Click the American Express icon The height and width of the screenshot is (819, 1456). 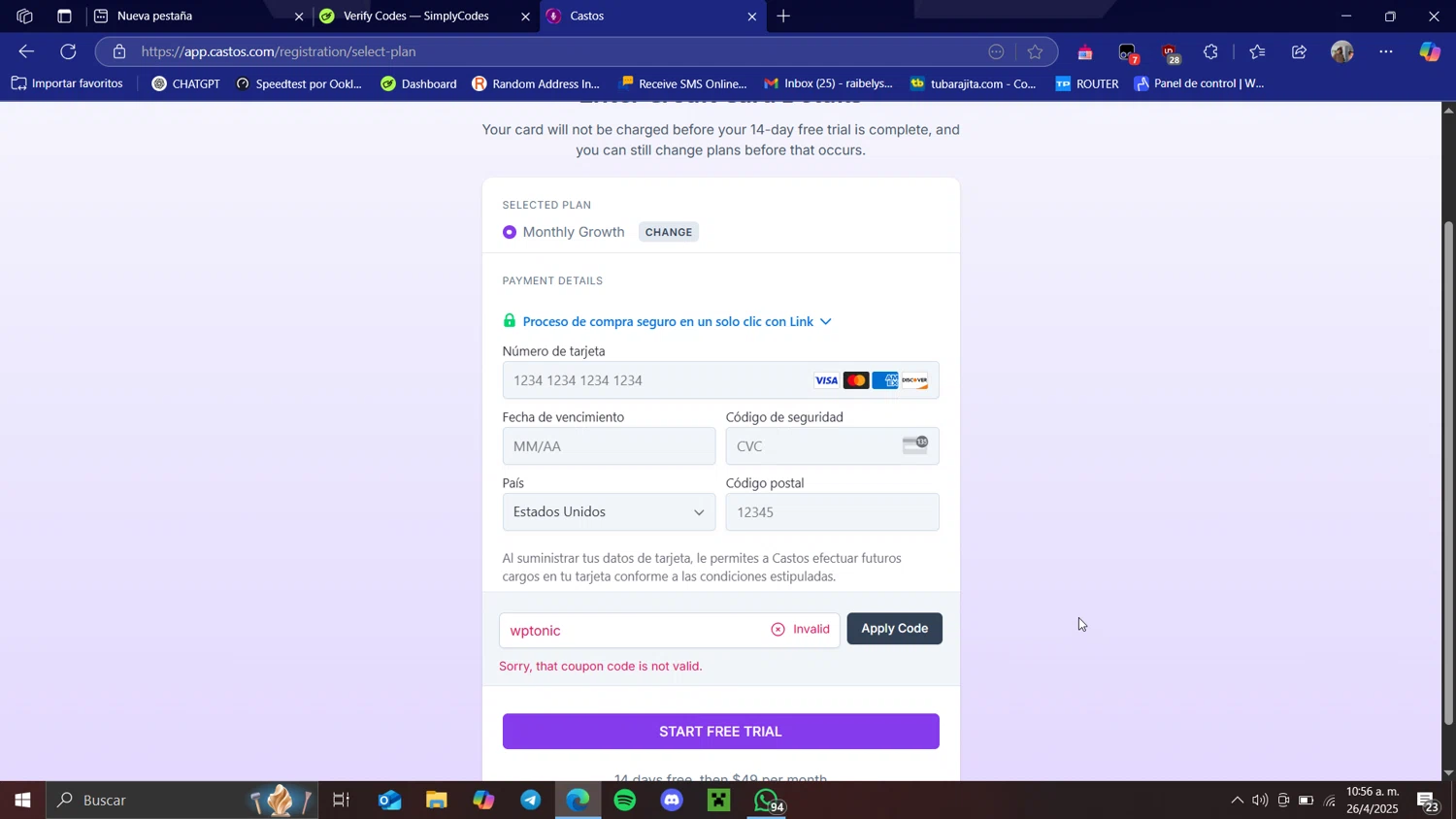885,380
